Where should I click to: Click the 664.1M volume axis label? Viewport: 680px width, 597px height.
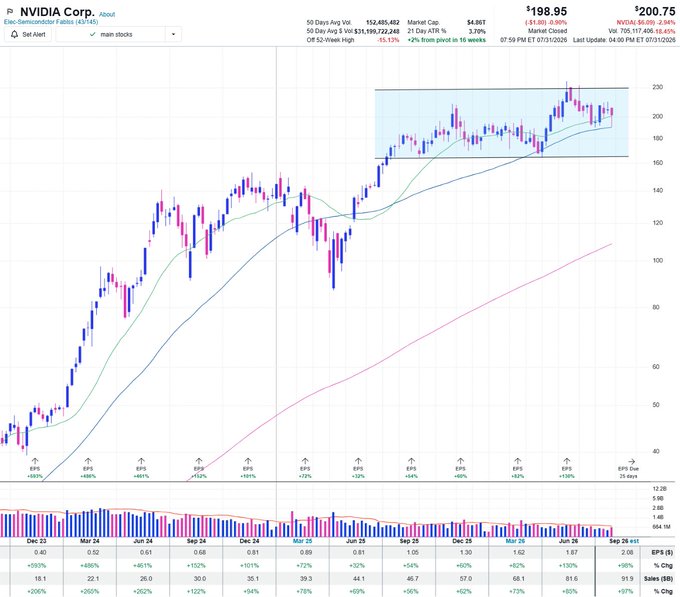pyautogui.click(x=661, y=527)
